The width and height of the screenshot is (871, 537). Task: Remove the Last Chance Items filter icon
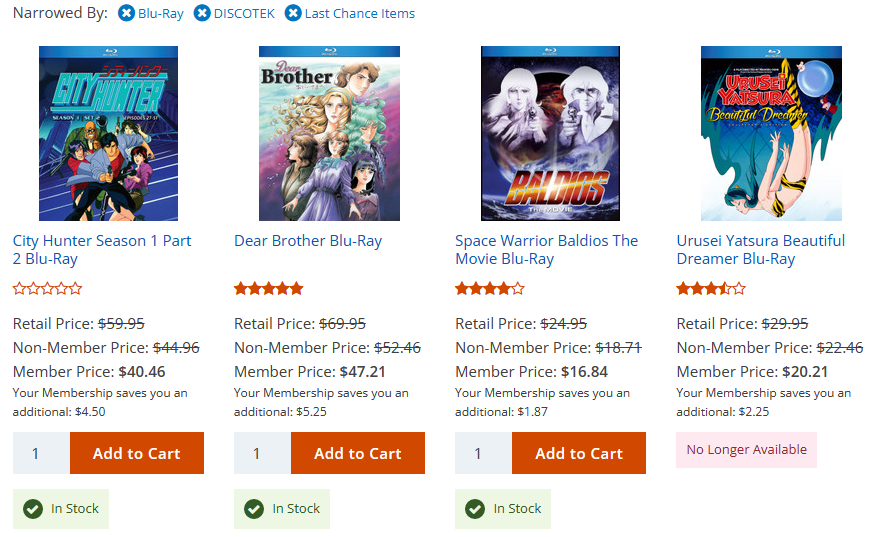click(293, 13)
